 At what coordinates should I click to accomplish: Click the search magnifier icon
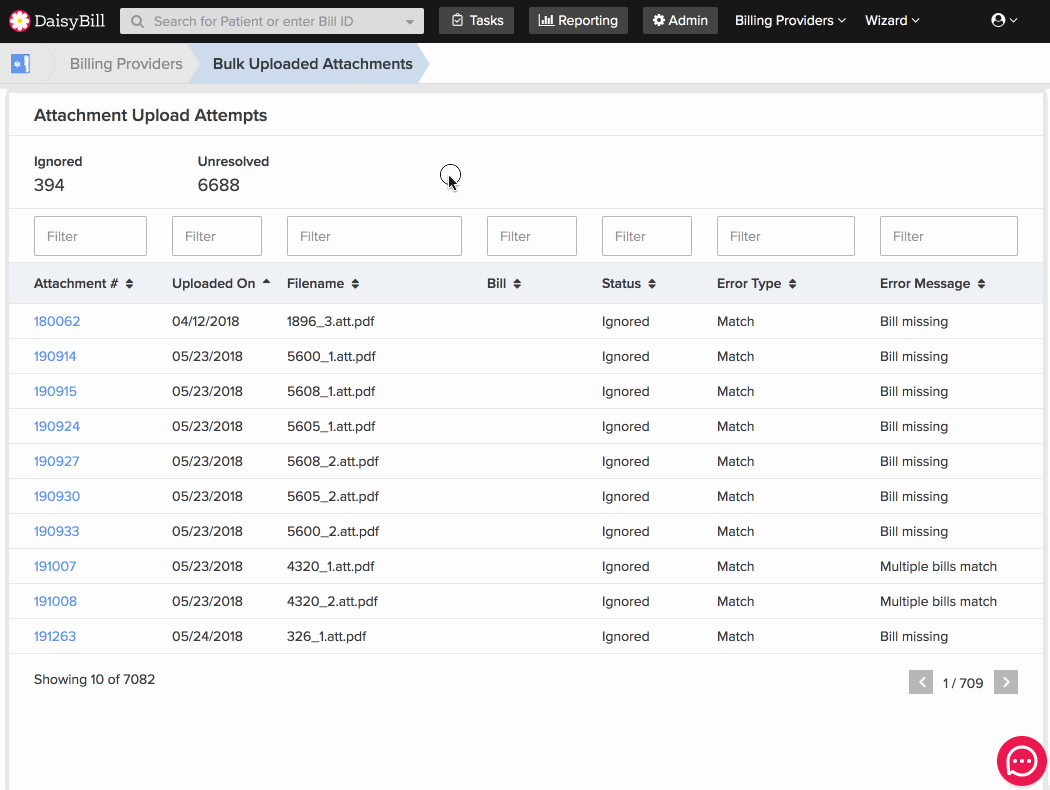coord(137,21)
